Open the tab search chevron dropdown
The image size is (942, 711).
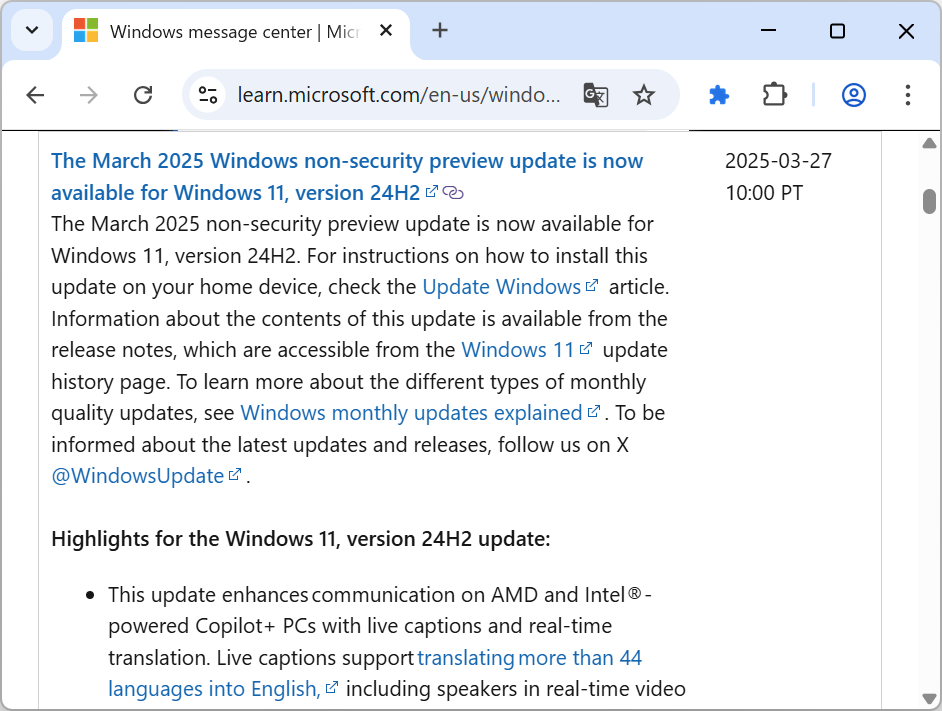tap(31, 30)
